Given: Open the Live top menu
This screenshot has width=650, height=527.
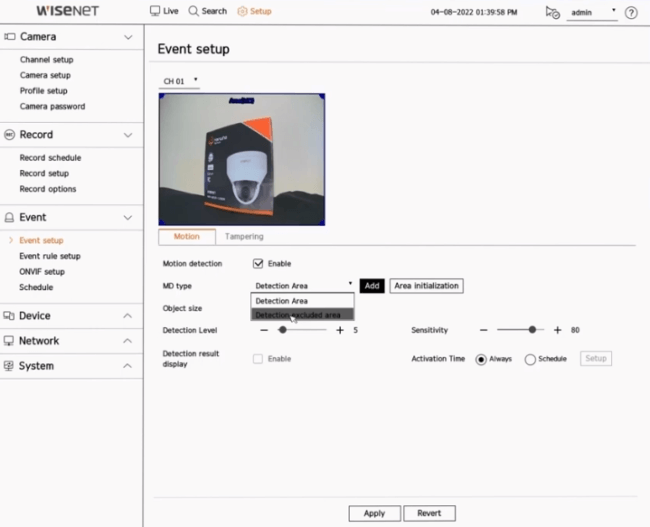Looking at the screenshot, I should 164,11.
